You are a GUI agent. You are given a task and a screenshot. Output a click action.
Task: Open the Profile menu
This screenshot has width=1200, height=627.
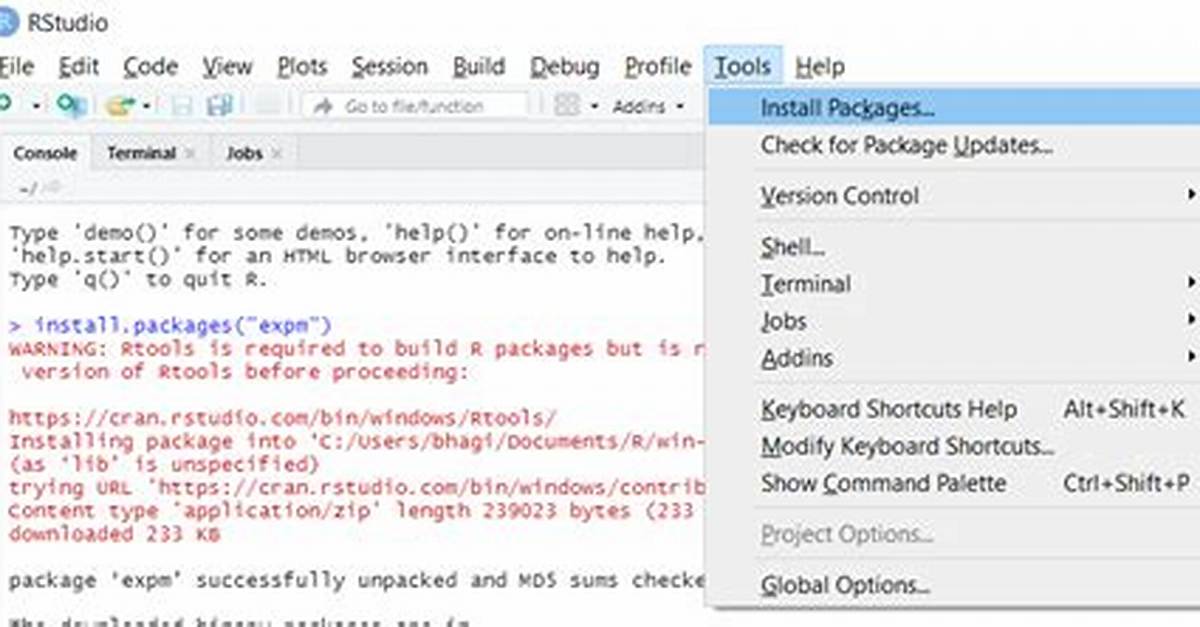[x=657, y=67]
